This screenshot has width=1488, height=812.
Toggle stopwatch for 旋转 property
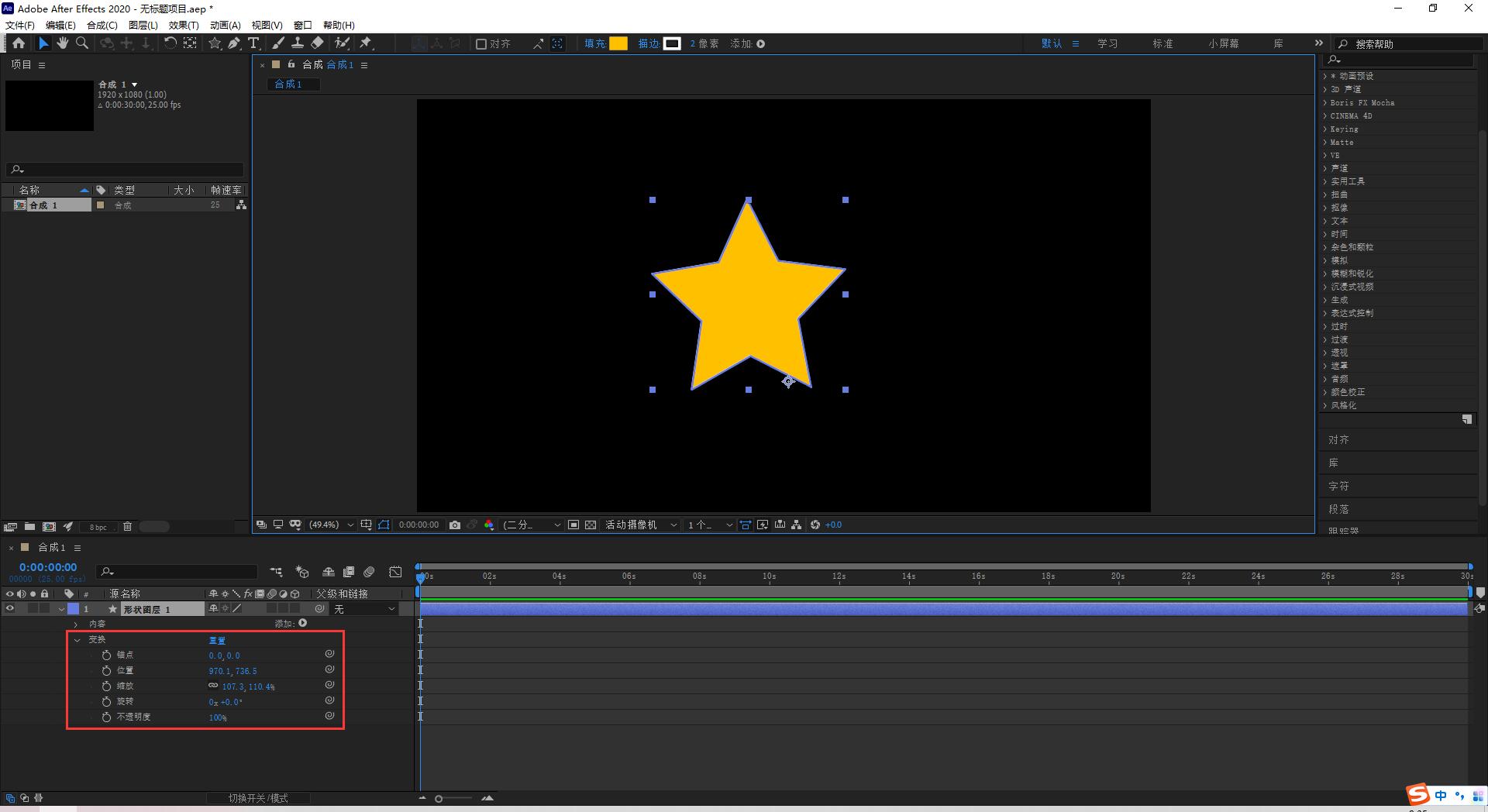[107, 702]
